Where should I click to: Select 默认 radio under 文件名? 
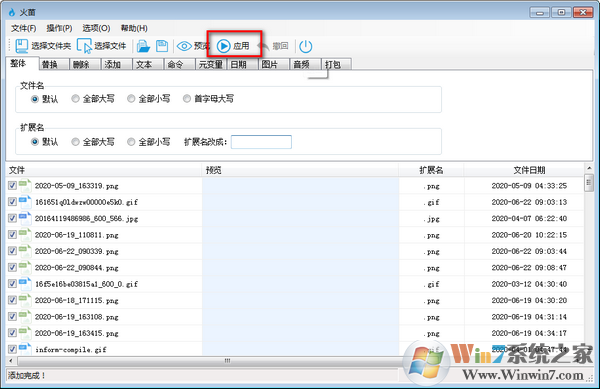35,99
